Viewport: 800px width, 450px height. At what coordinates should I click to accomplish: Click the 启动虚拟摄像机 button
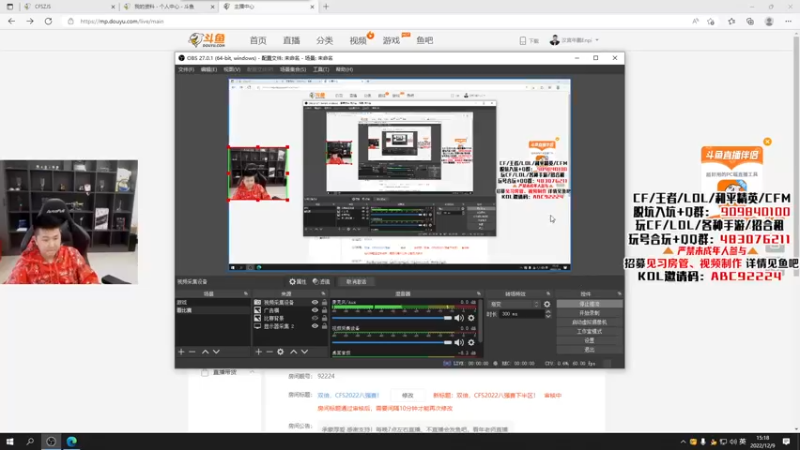(589, 322)
